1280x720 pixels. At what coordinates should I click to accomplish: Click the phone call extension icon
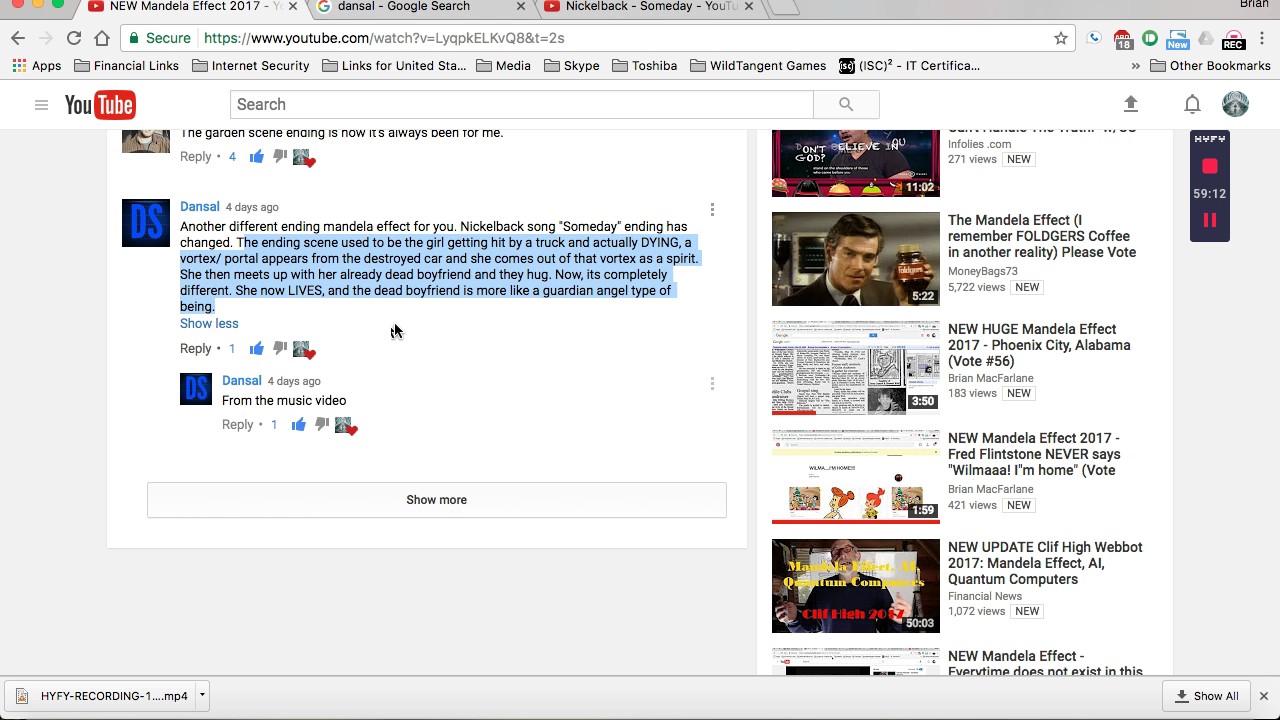[1094, 38]
